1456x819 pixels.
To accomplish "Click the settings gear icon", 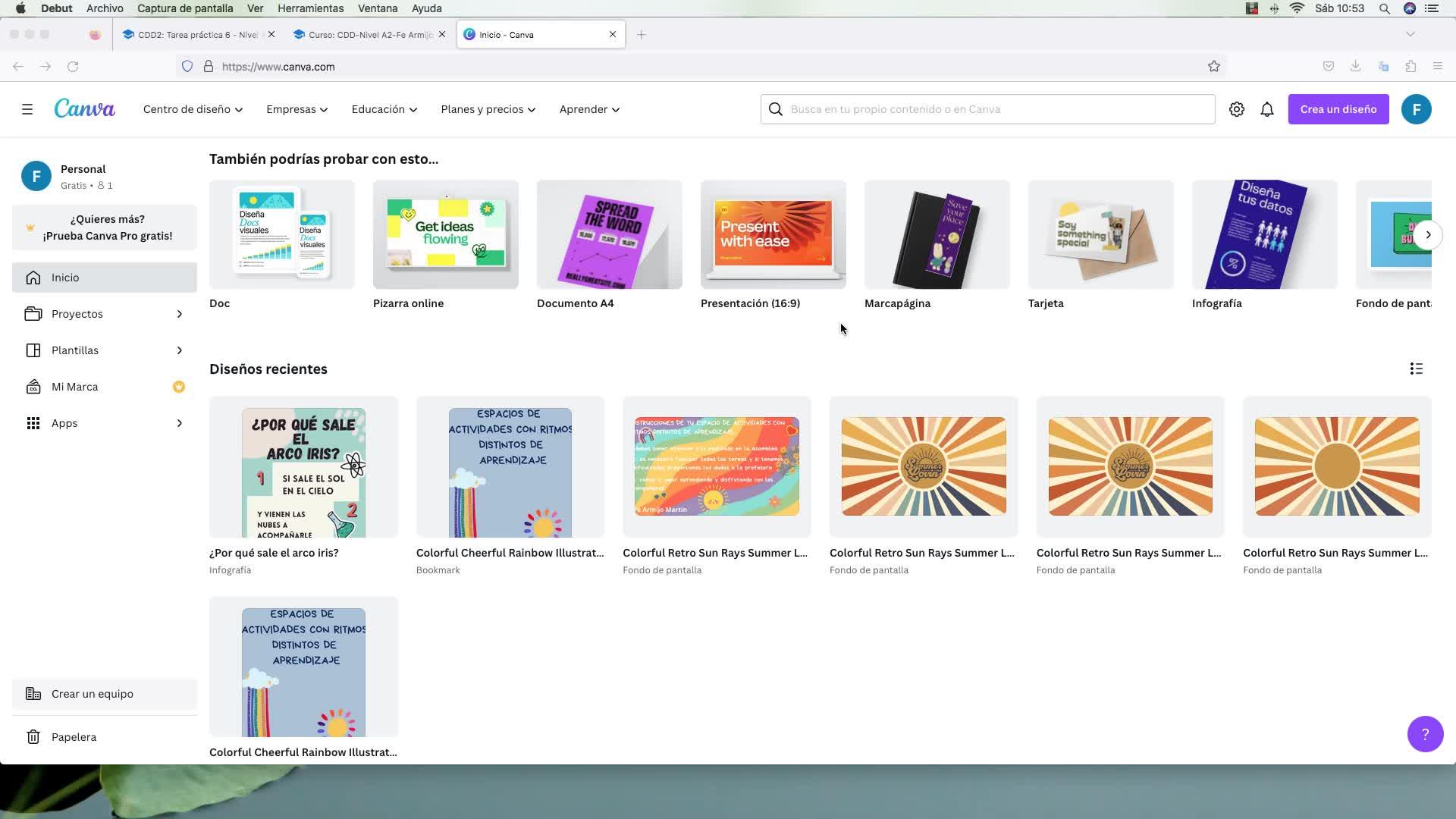I will click(1237, 109).
